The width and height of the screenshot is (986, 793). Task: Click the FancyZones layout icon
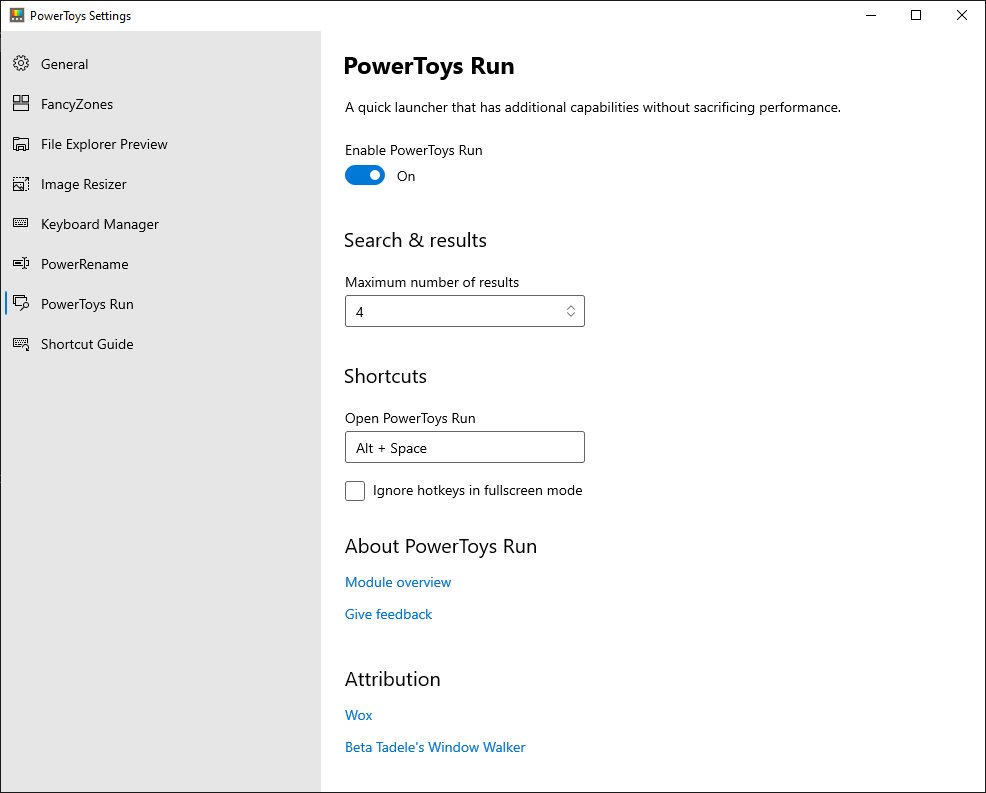point(21,104)
